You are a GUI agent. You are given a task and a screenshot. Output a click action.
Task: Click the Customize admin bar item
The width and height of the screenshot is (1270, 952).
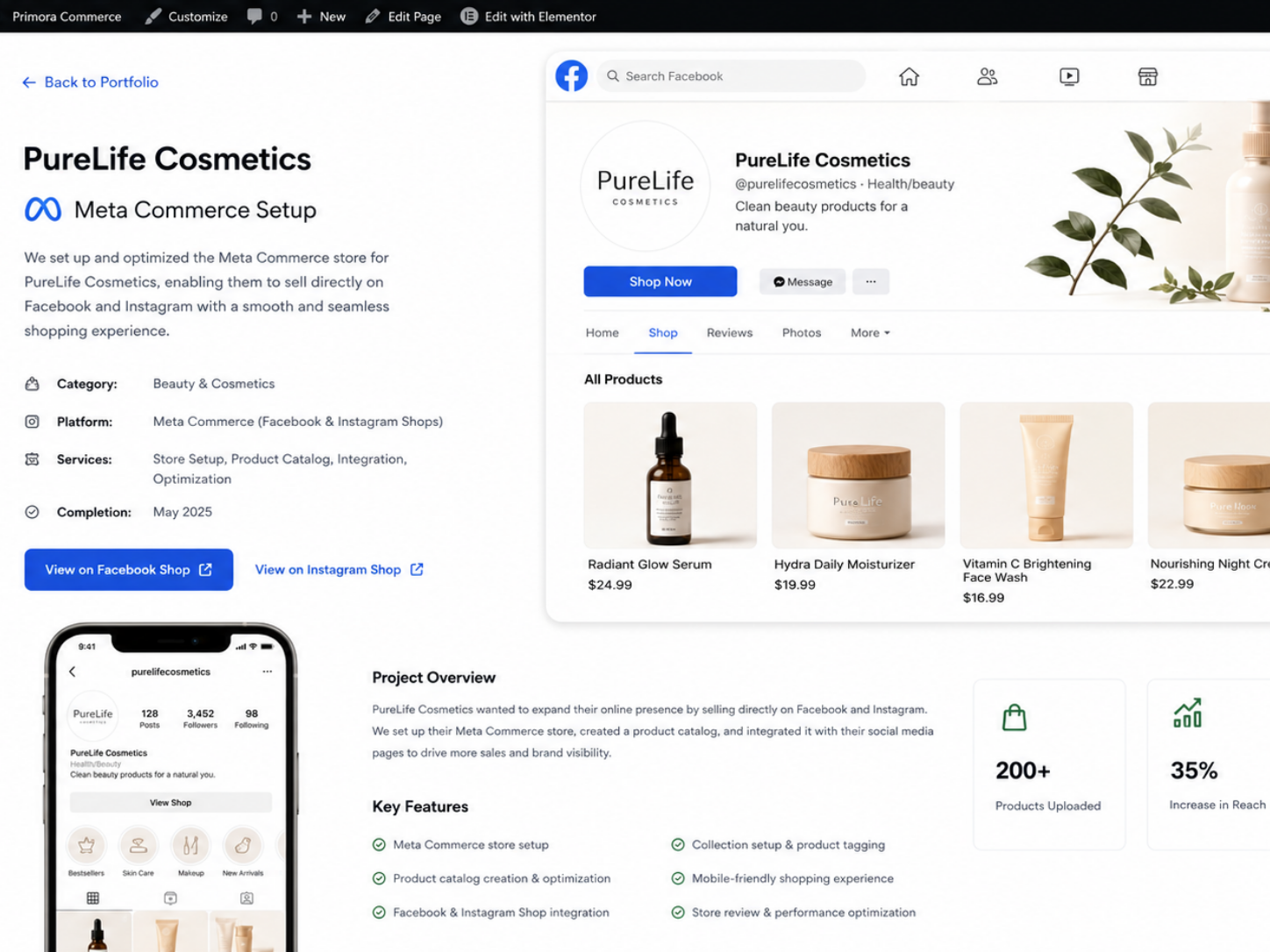pos(186,16)
